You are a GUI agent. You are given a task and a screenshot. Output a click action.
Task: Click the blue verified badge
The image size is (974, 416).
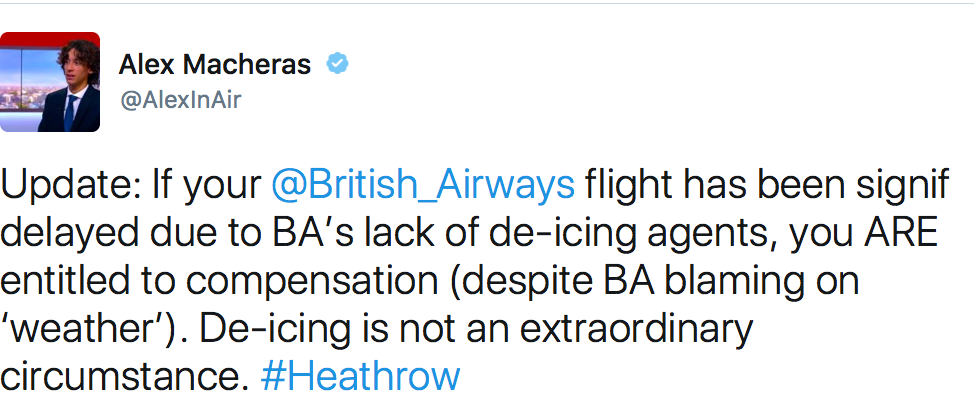pyautogui.click(x=338, y=63)
